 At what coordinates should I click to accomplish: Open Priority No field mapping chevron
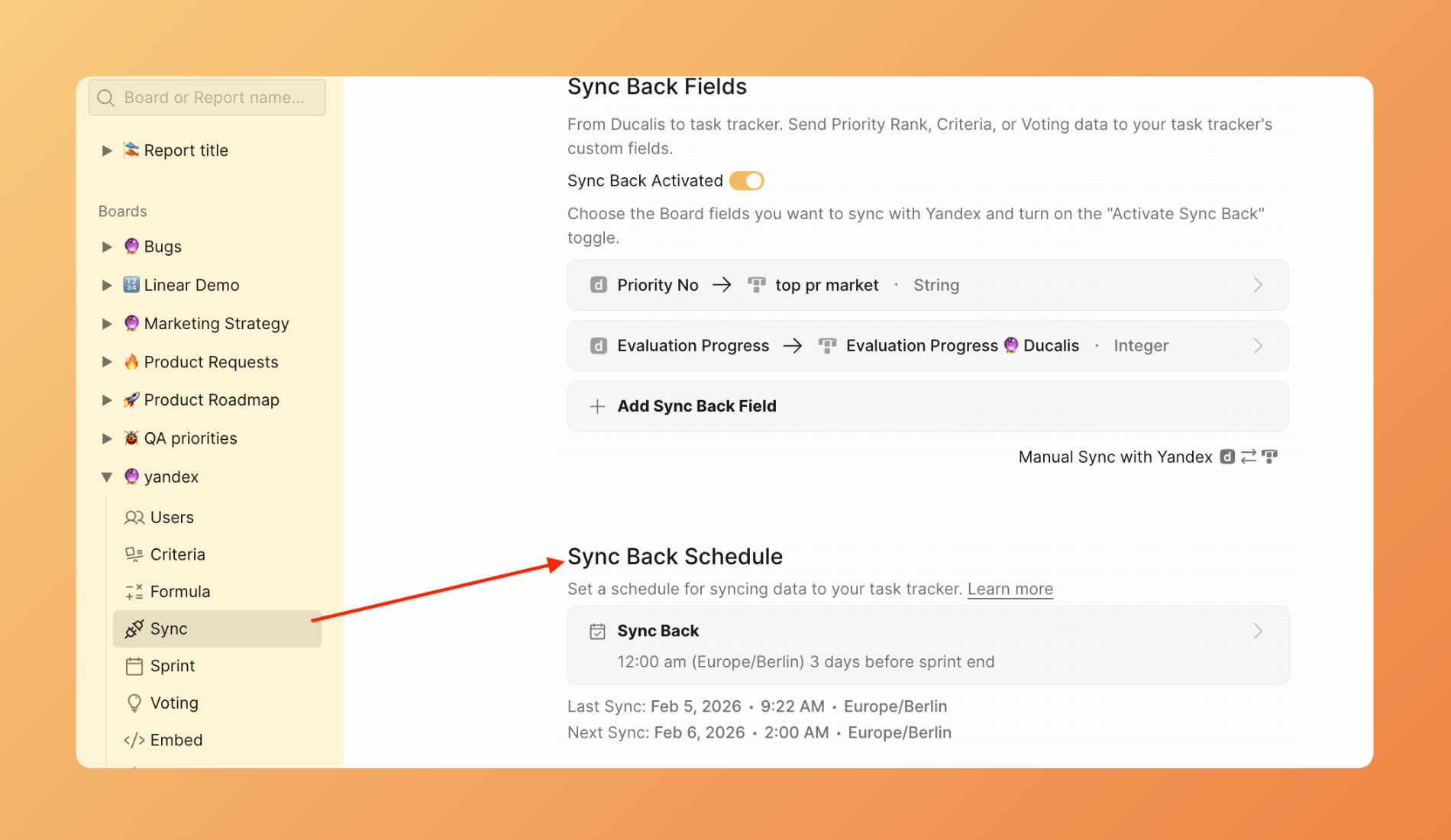(1258, 285)
